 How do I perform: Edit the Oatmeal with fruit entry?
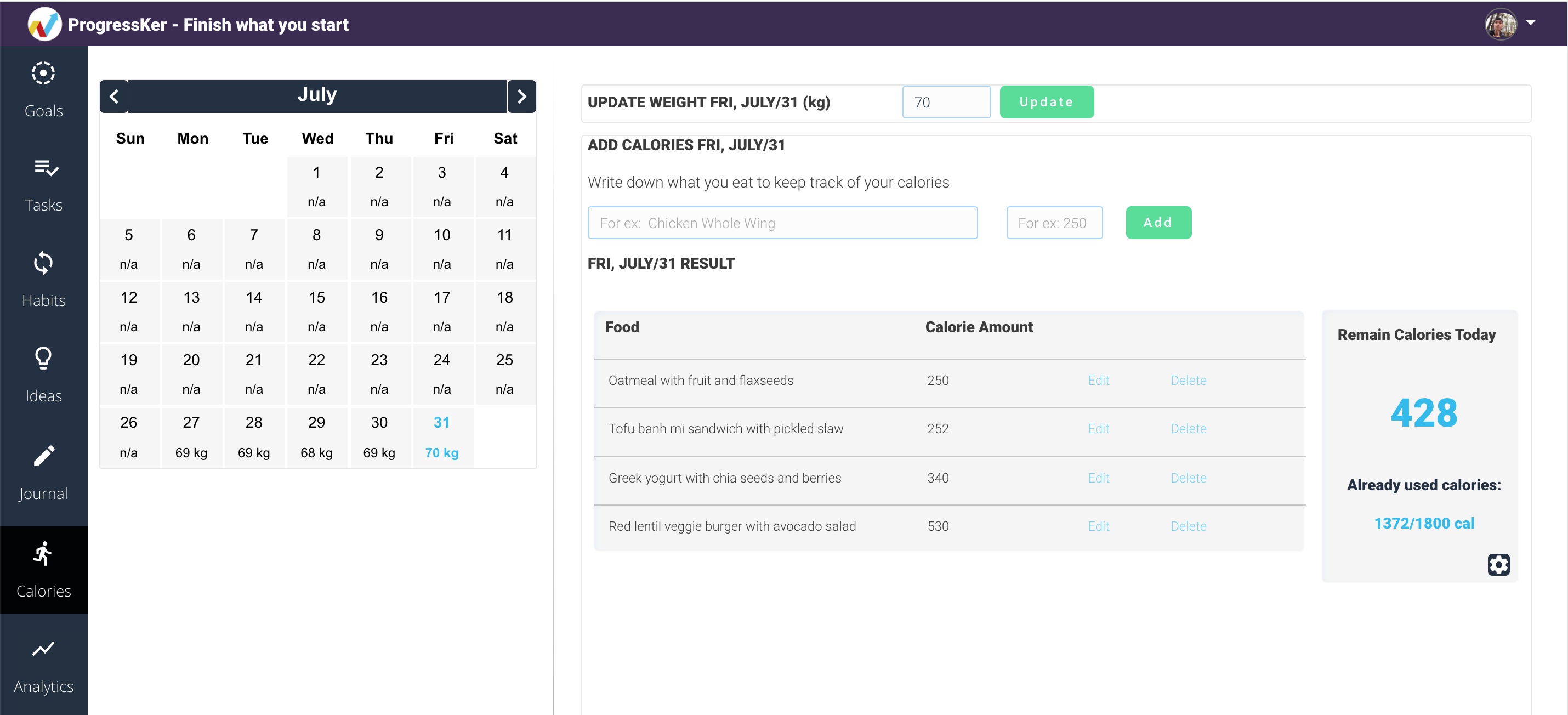pyautogui.click(x=1098, y=381)
